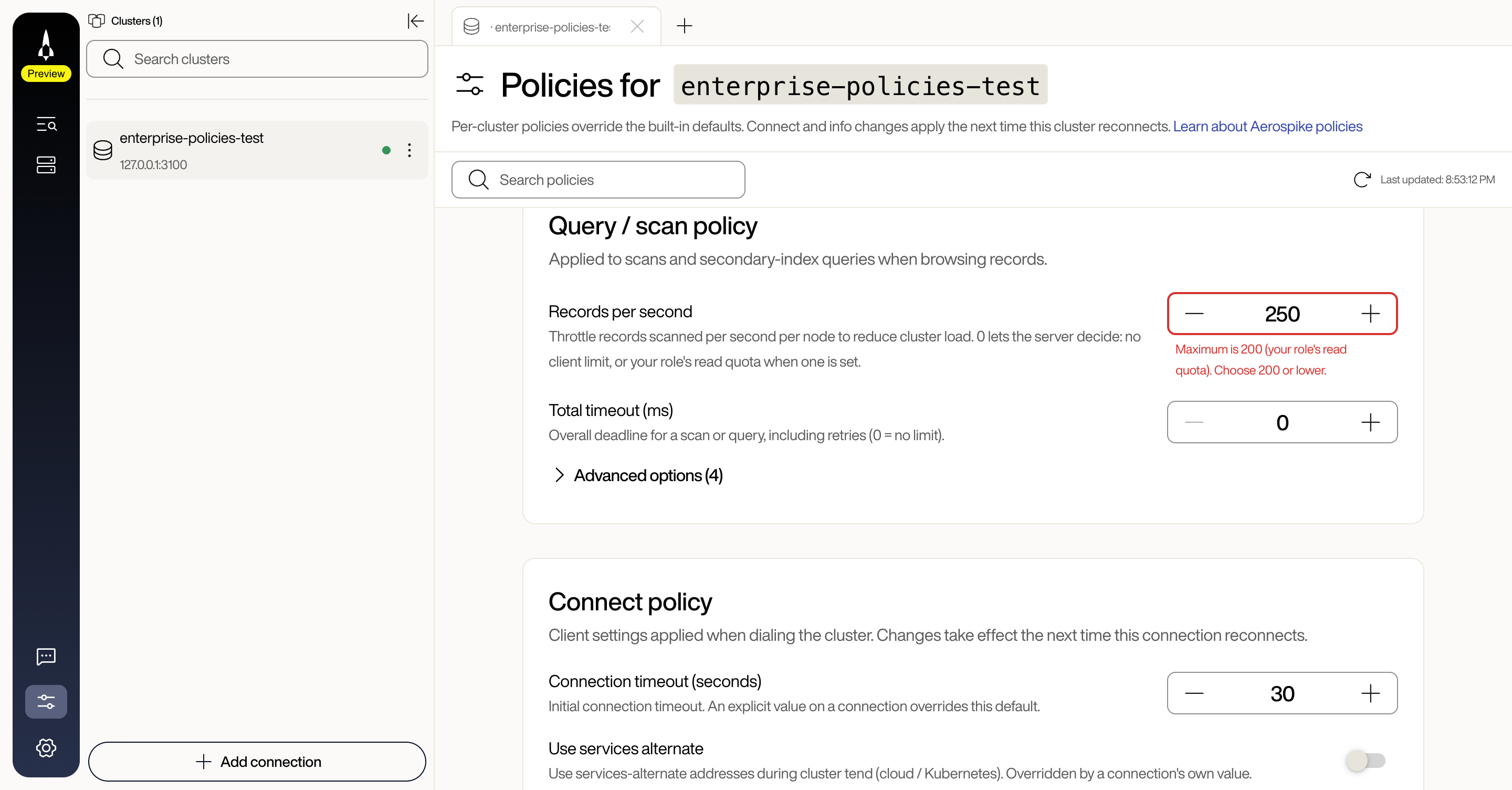The width and height of the screenshot is (1512, 790).
Task: Focus the Search policies field
Action: click(x=598, y=180)
